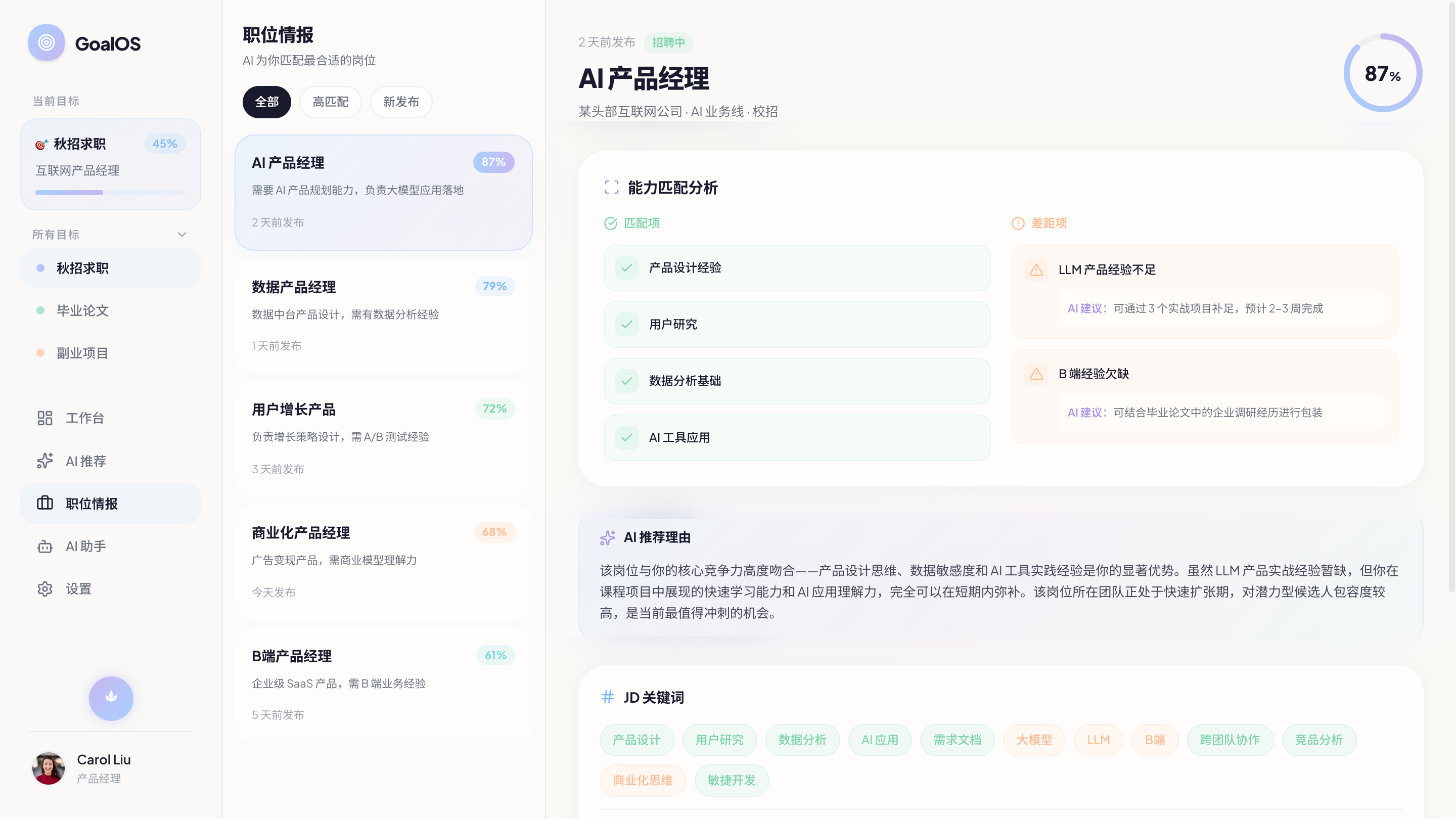Click the warning icon beside LLM 产品经验不足
This screenshot has height=819, width=1456.
[x=1036, y=269]
